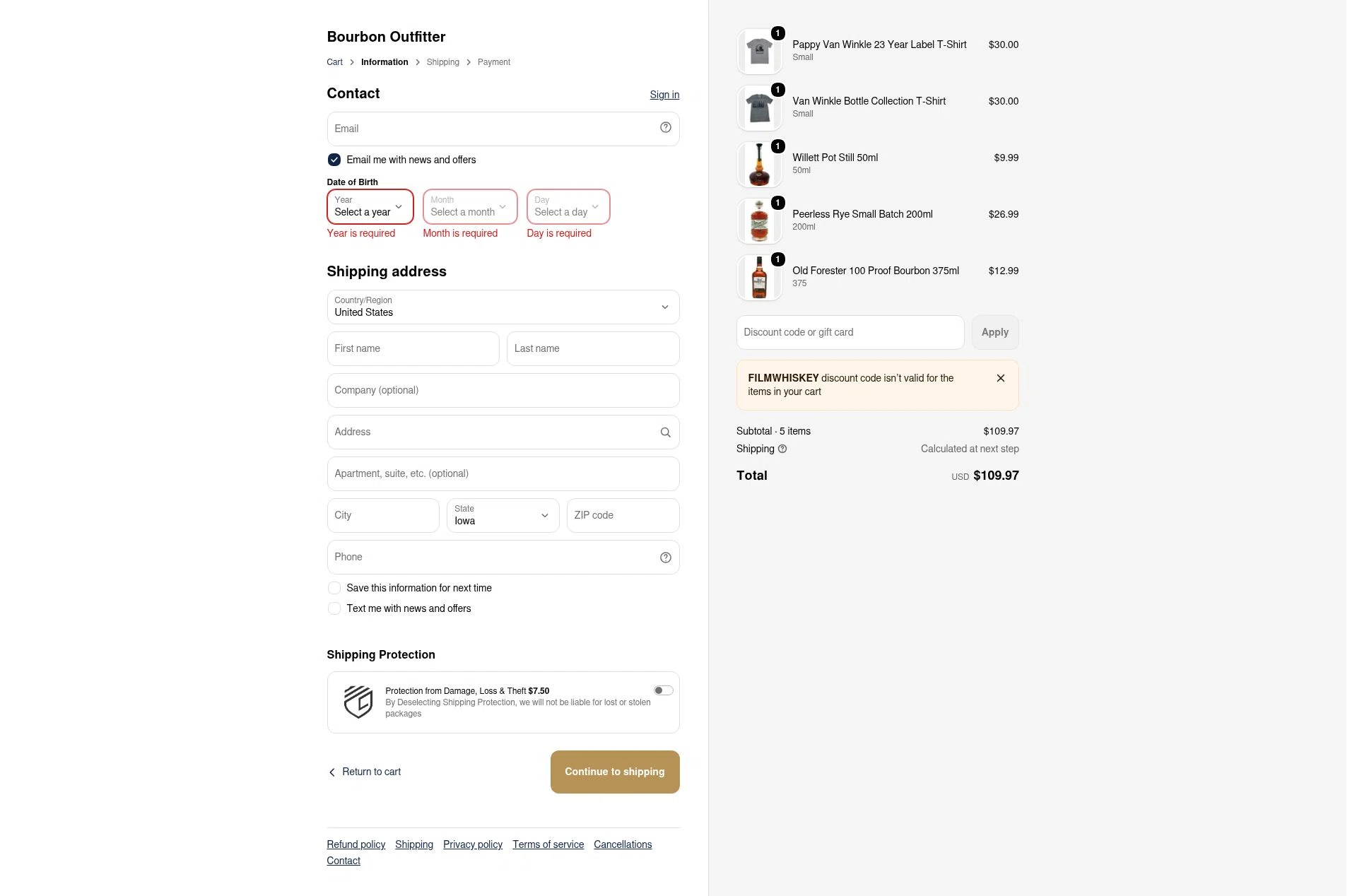The width and height of the screenshot is (1357, 896).
Task: Uncheck Email me with news and offers
Action: click(x=334, y=160)
